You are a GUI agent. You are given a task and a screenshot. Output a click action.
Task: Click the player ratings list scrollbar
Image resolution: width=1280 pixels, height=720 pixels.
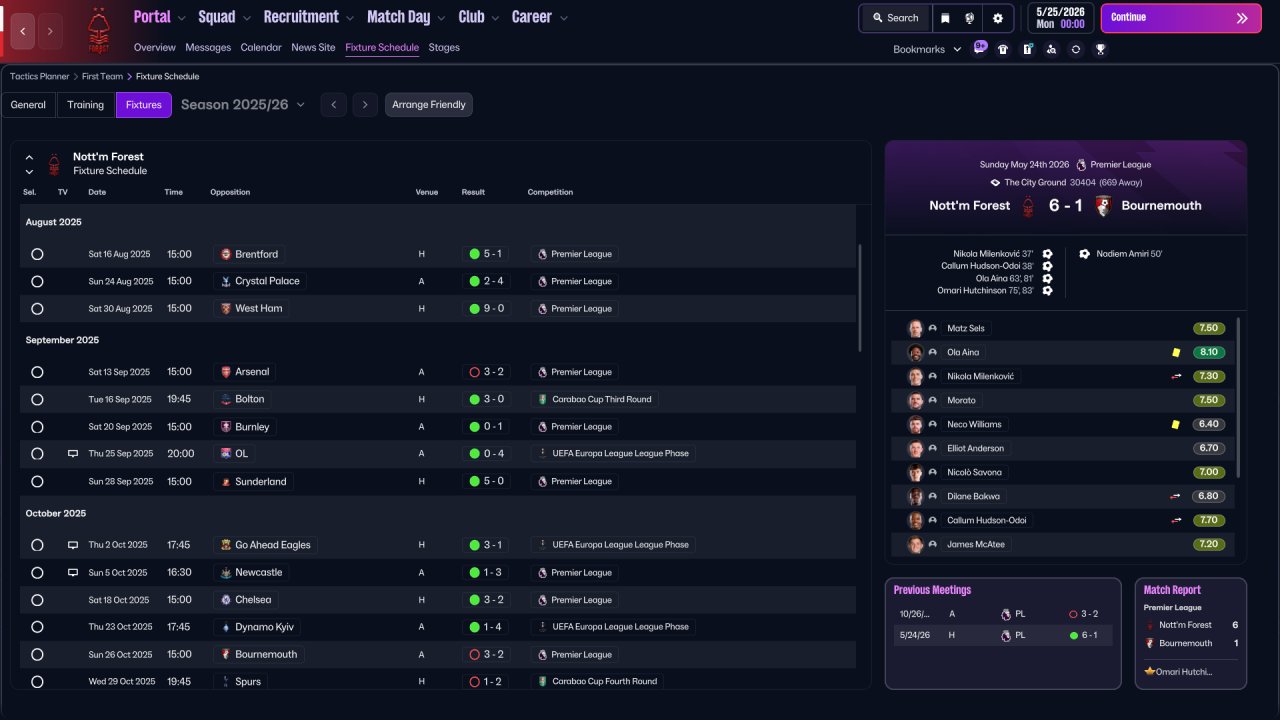(x=1239, y=397)
